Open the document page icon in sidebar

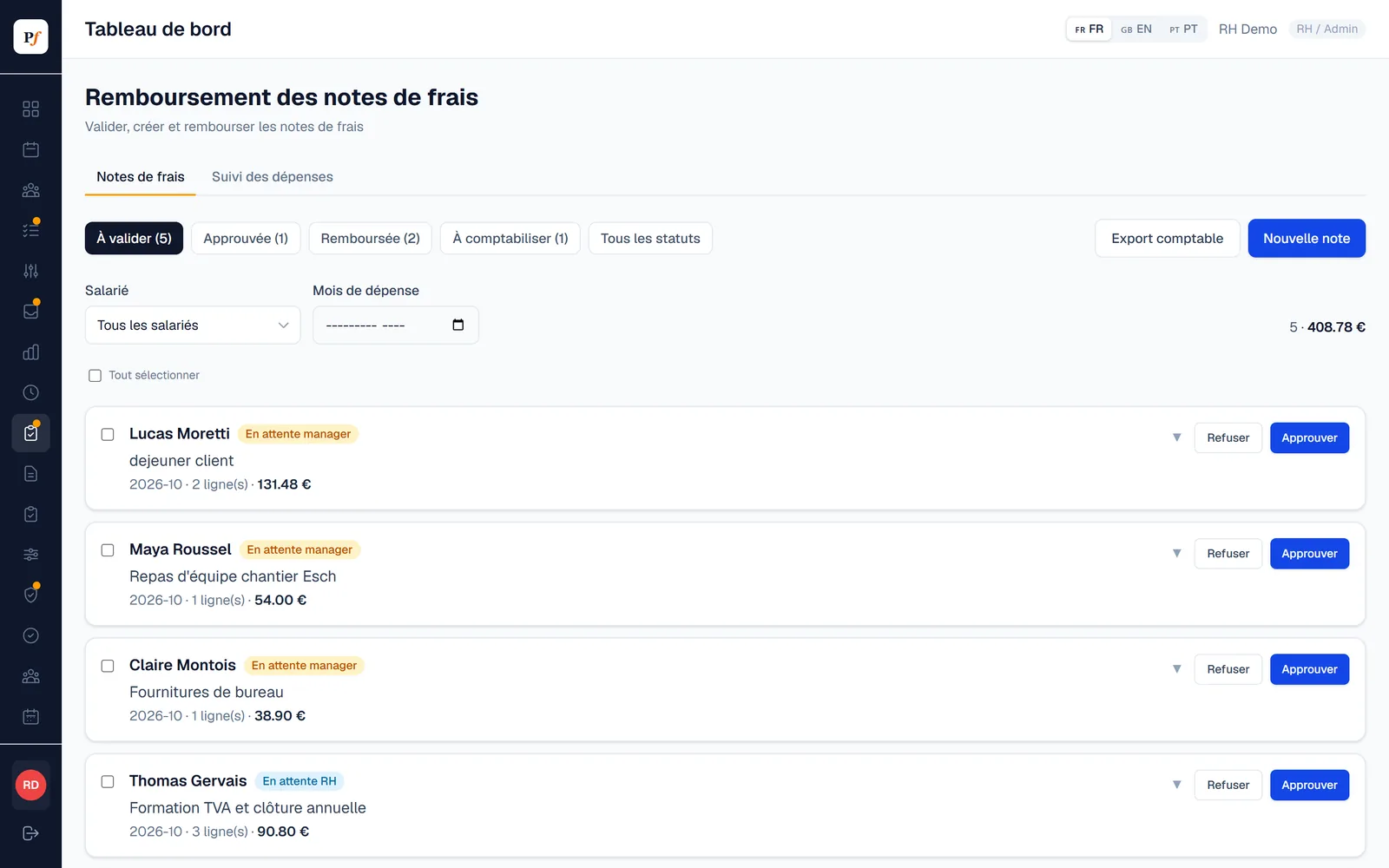[30, 473]
